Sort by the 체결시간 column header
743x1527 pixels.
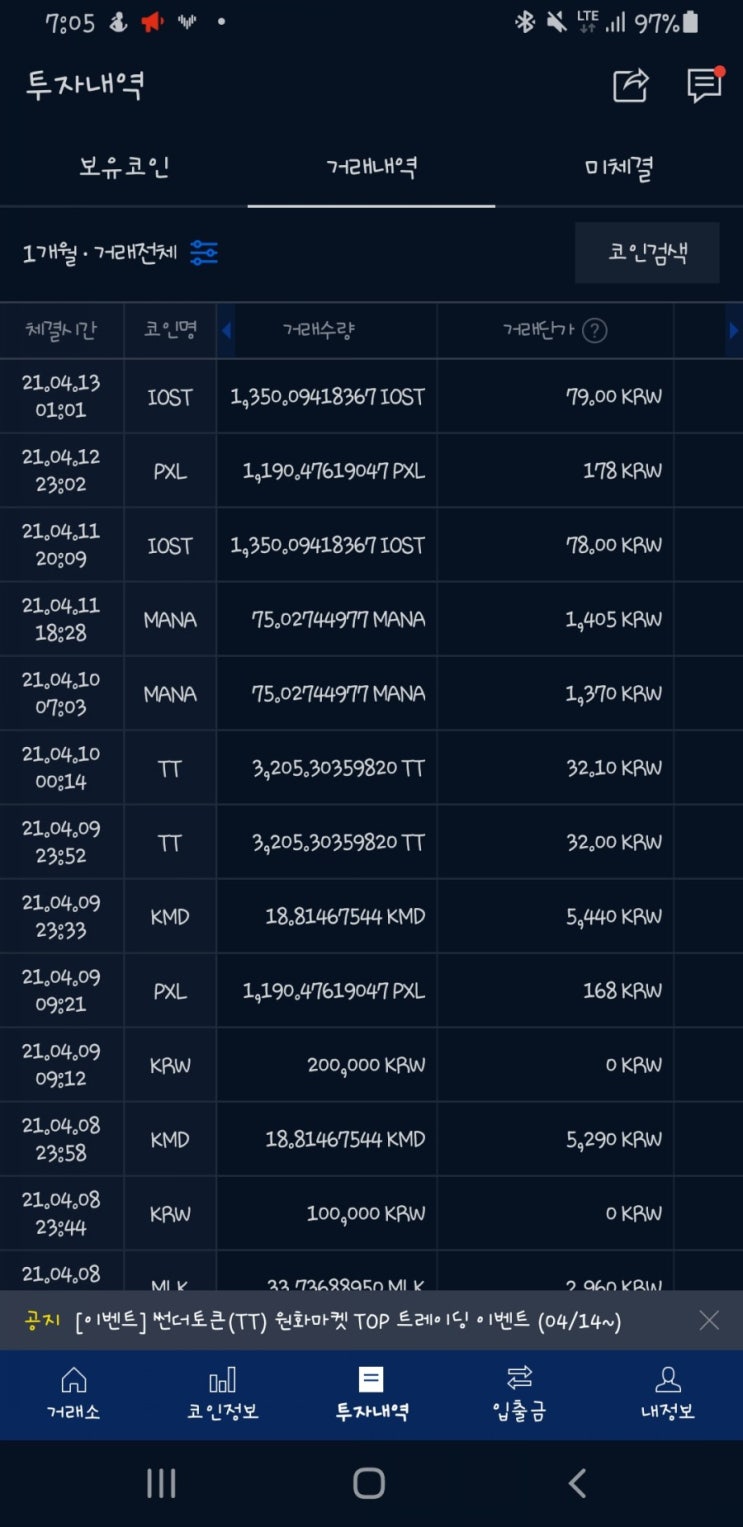click(x=62, y=331)
